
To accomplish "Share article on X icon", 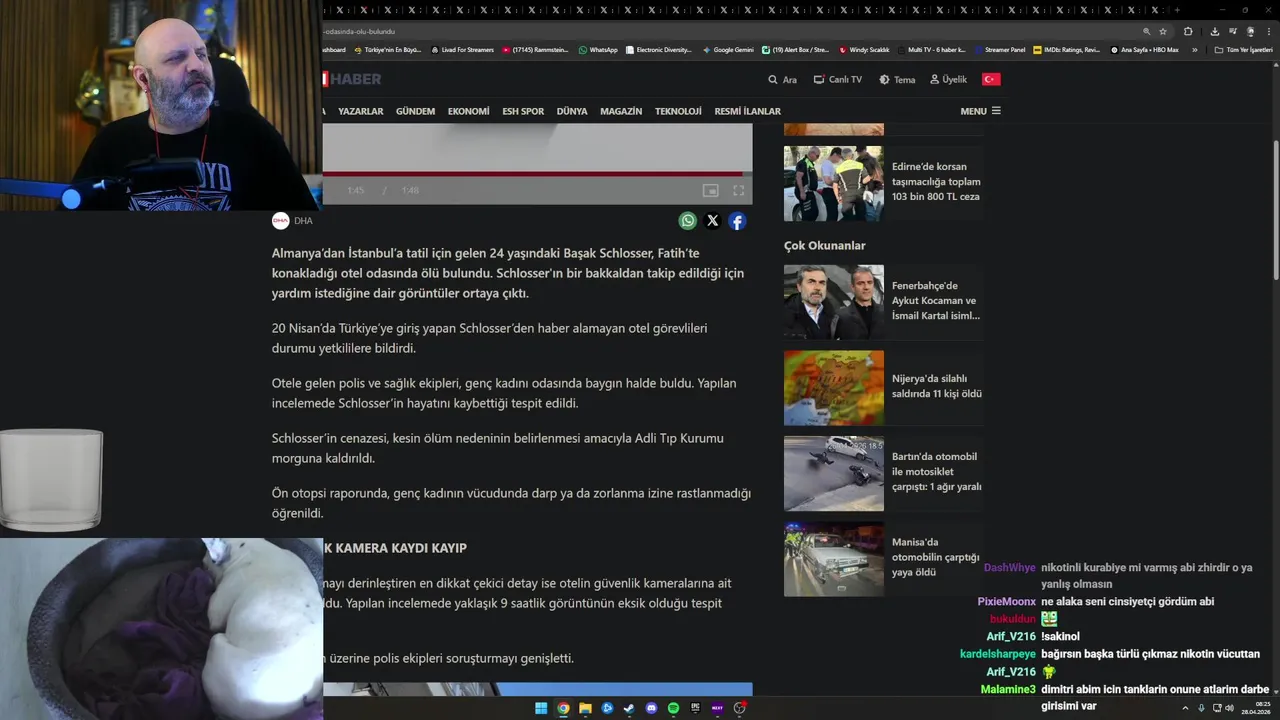I will coord(713,221).
